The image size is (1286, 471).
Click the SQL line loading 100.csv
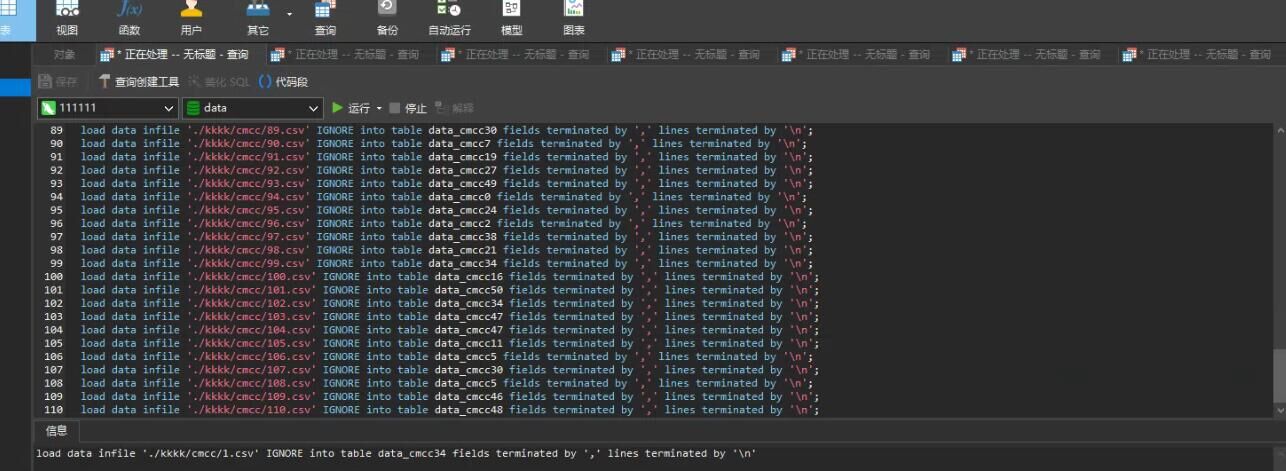click(x=450, y=277)
